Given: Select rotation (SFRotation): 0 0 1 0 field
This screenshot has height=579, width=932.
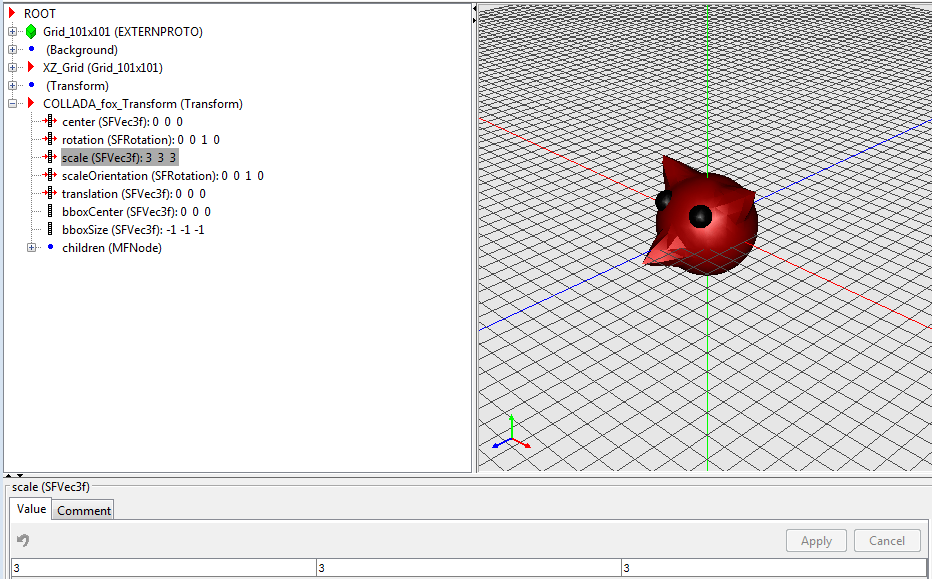Looking at the screenshot, I should [141, 139].
